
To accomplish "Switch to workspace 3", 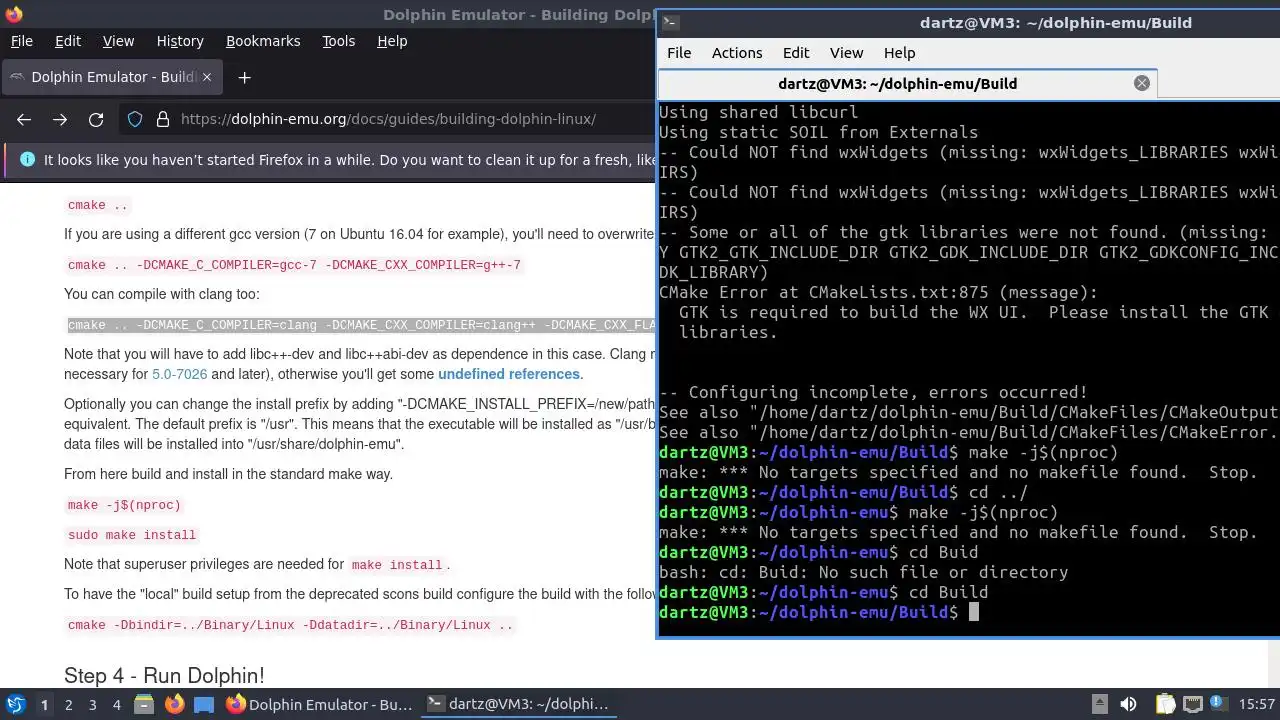I will pos(92,705).
